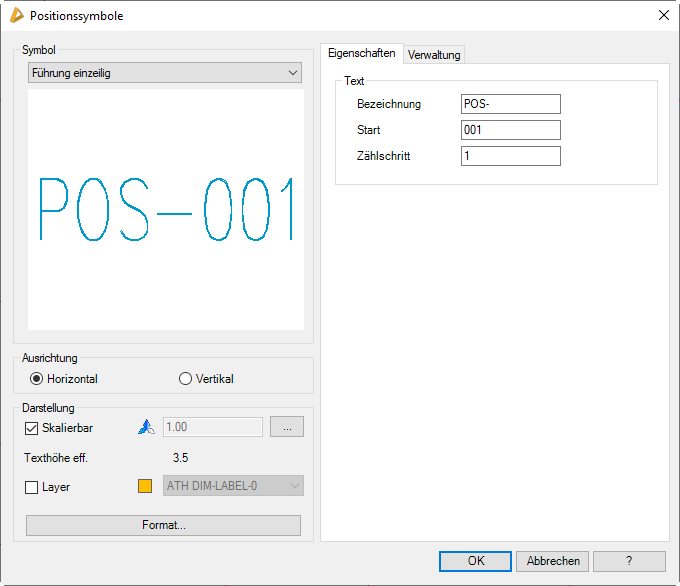680x586 pixels.
Task: Click the Positionssymbole app icon in title bar
Action: pos(16,16)
